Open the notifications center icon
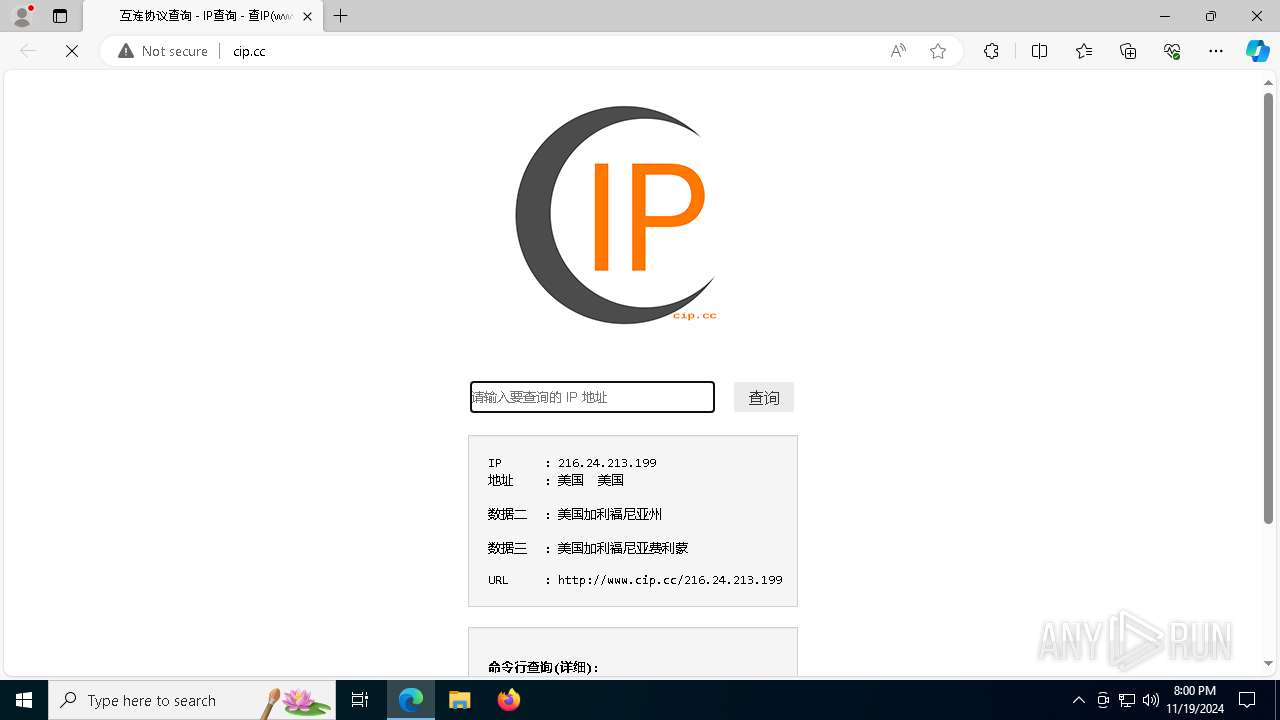The width and height of the screenshot is (1280, 720). [x=1247, y=700]
